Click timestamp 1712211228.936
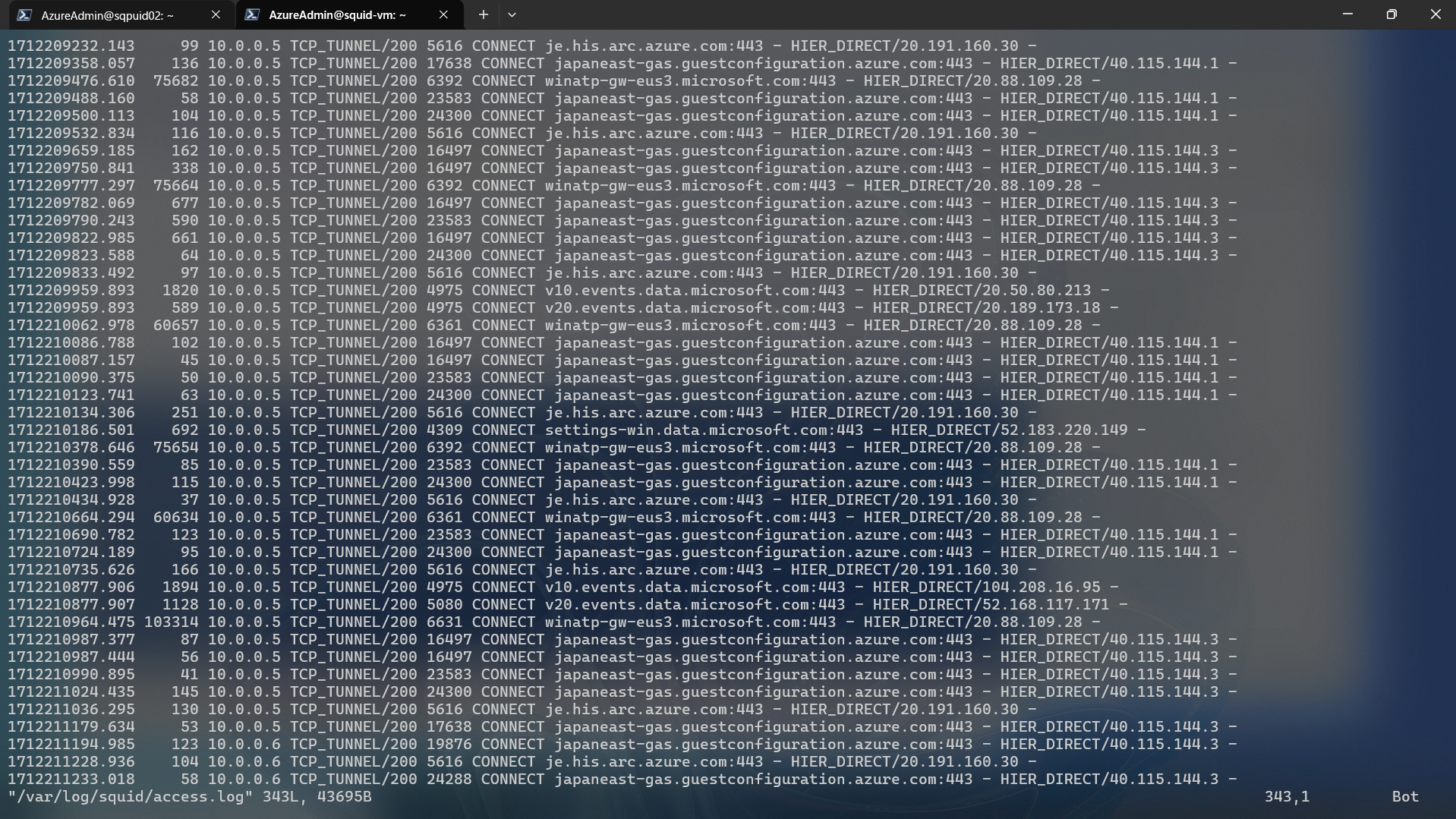Viewport: 1456px width, 819px height. tap(71, 762)
